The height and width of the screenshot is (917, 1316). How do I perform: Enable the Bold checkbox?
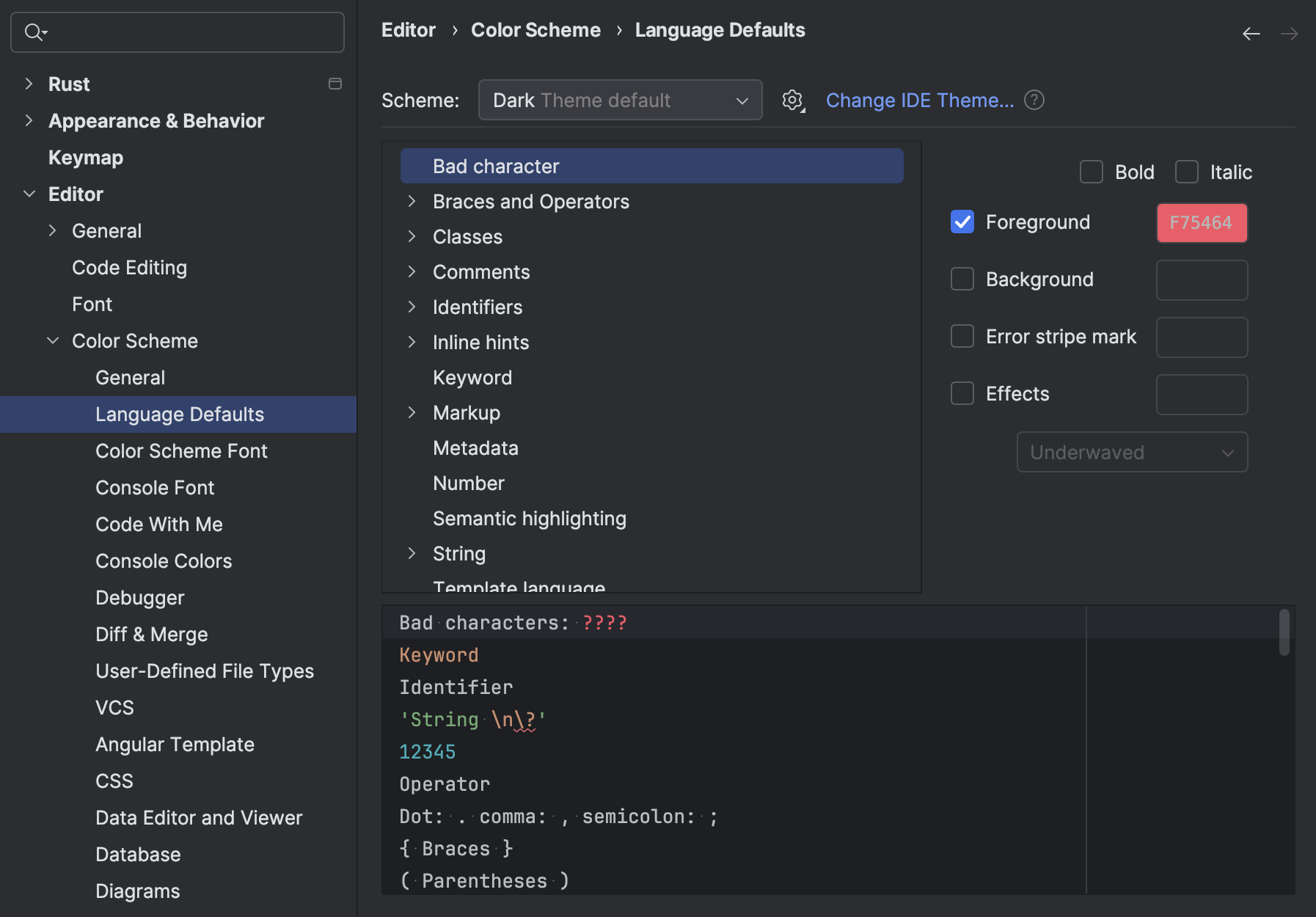(1092, 172)
